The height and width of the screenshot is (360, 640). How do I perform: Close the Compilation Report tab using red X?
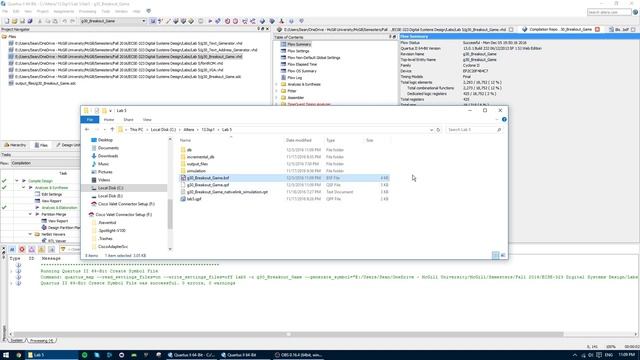pyautogui.click(x=597, y=29)
